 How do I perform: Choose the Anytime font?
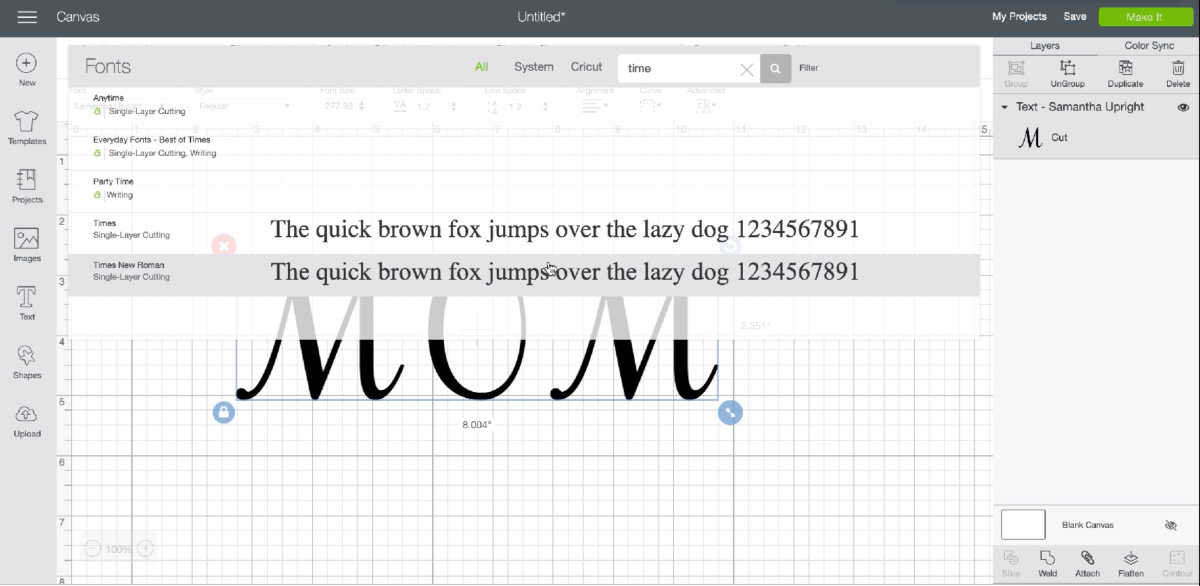tap(523, 105)
